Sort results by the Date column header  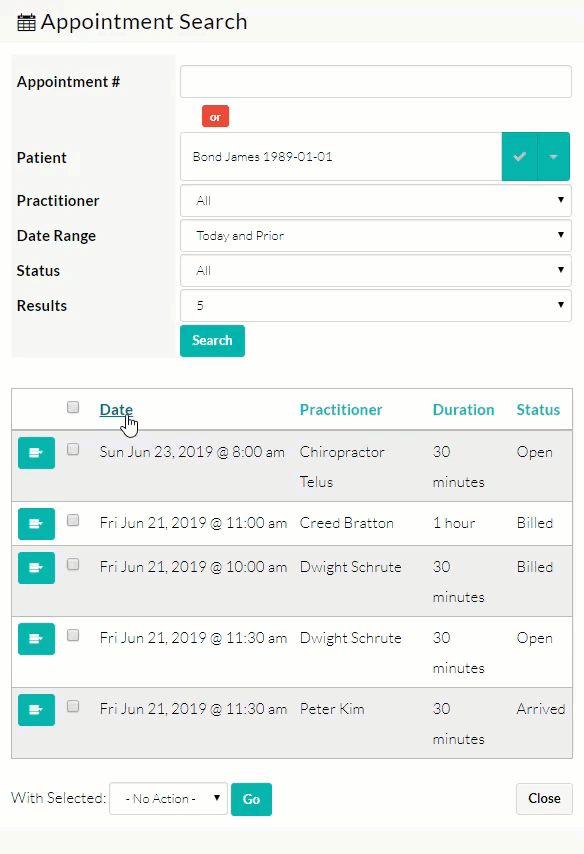pos(116,410)
